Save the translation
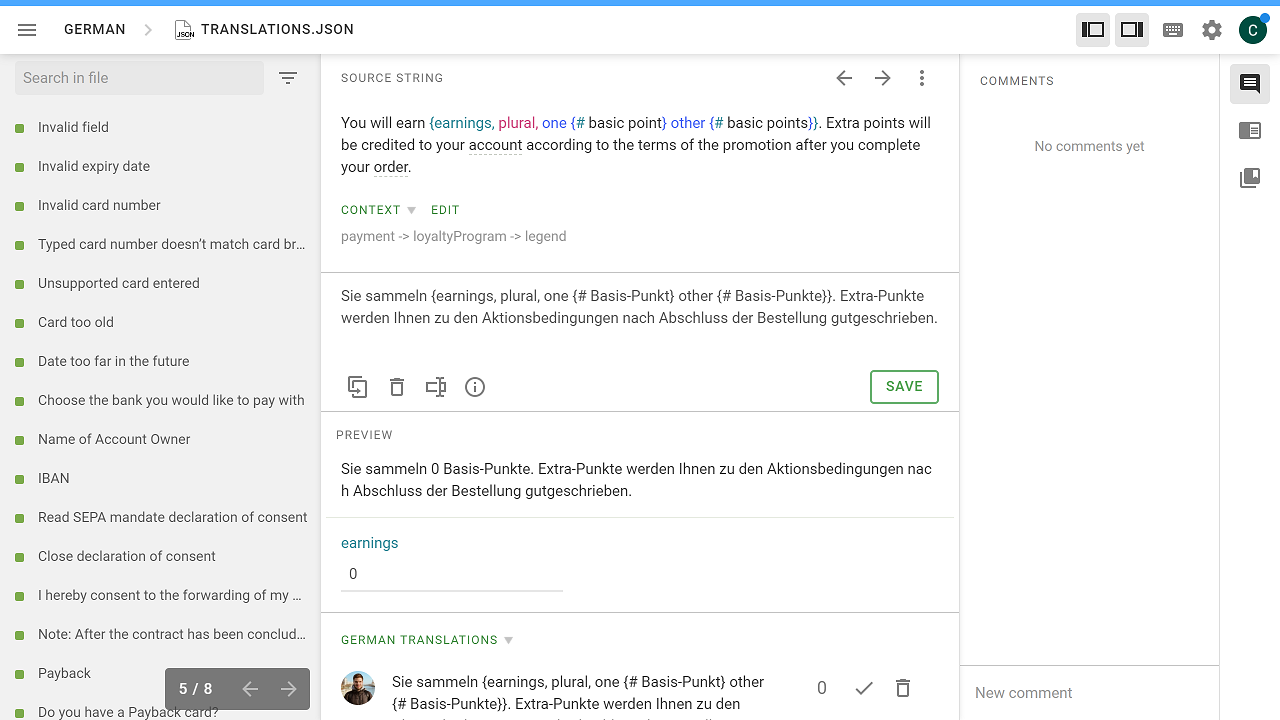The image size is (1280, 720). (x=904, y=387)
